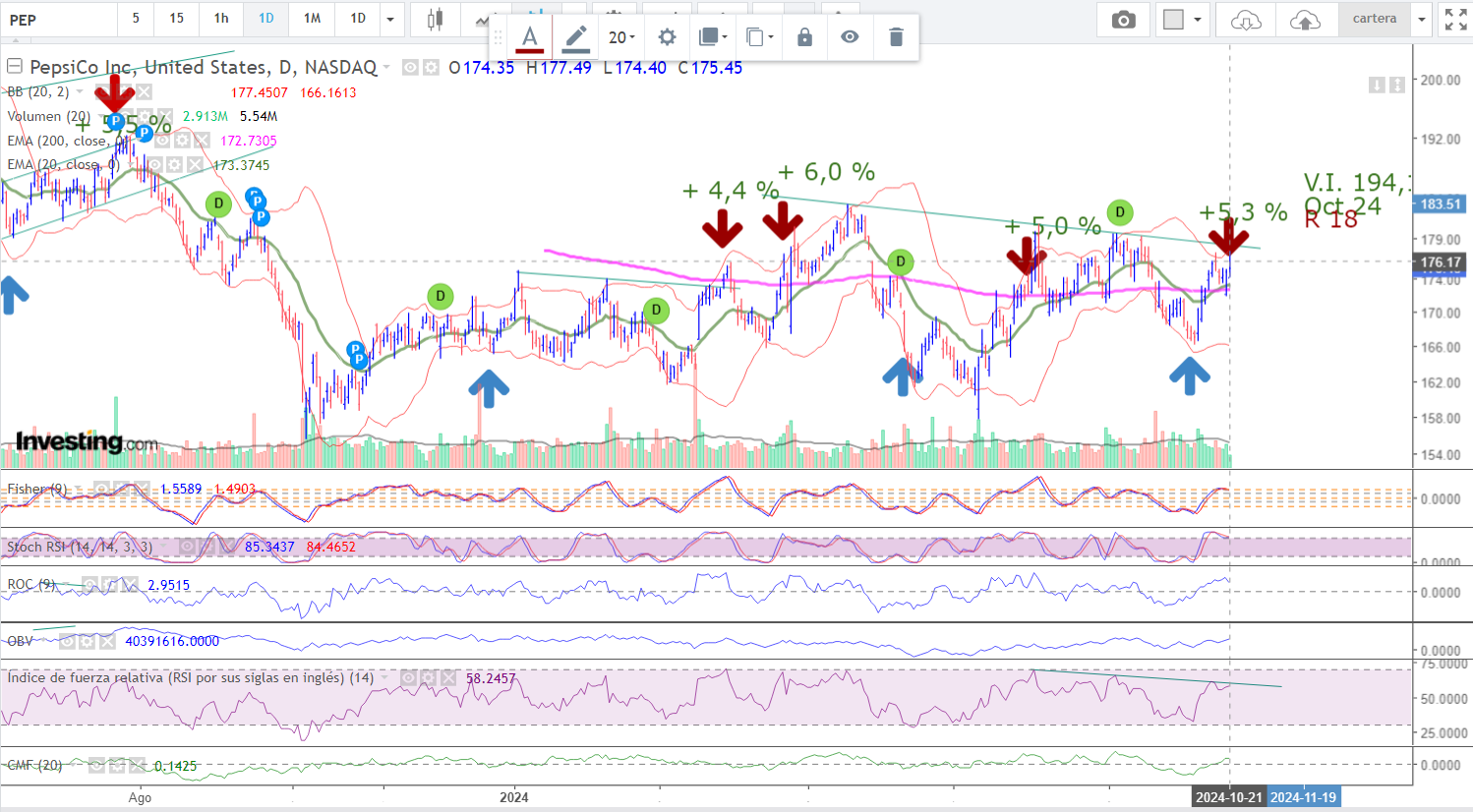Screen dimensions: 1473x812
Task: Hide the RSI (14) indicator
Action: click(x=409, y=678)
